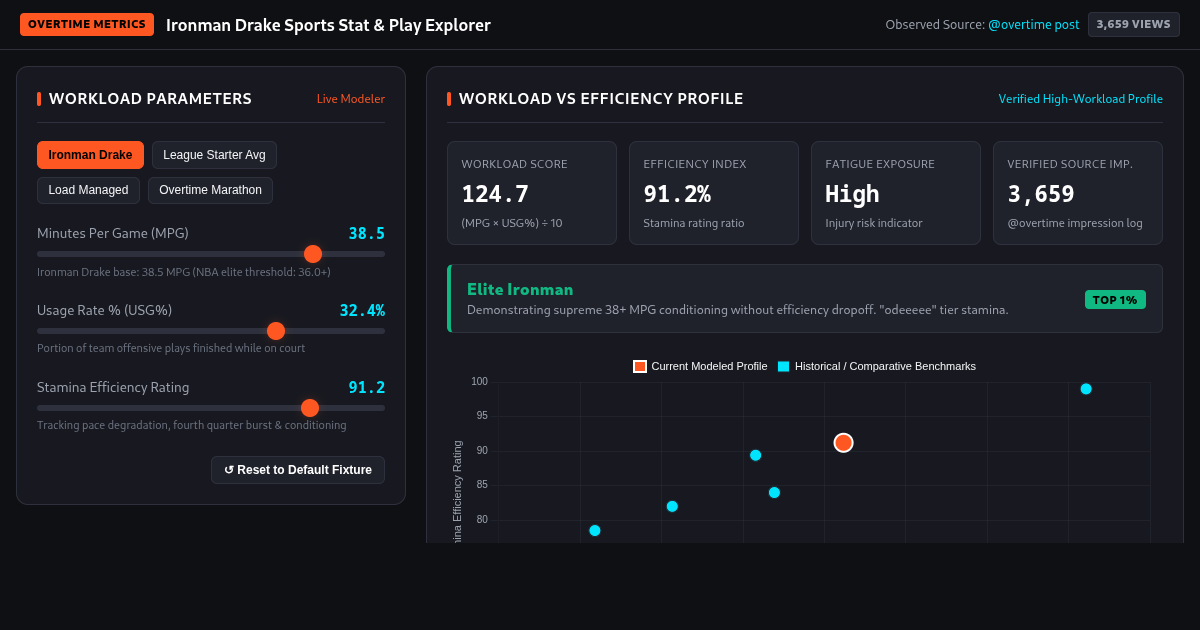1200x630 pixels.
Task: Click the Efficiency Index value 91.2%
Action: [677, 194]
